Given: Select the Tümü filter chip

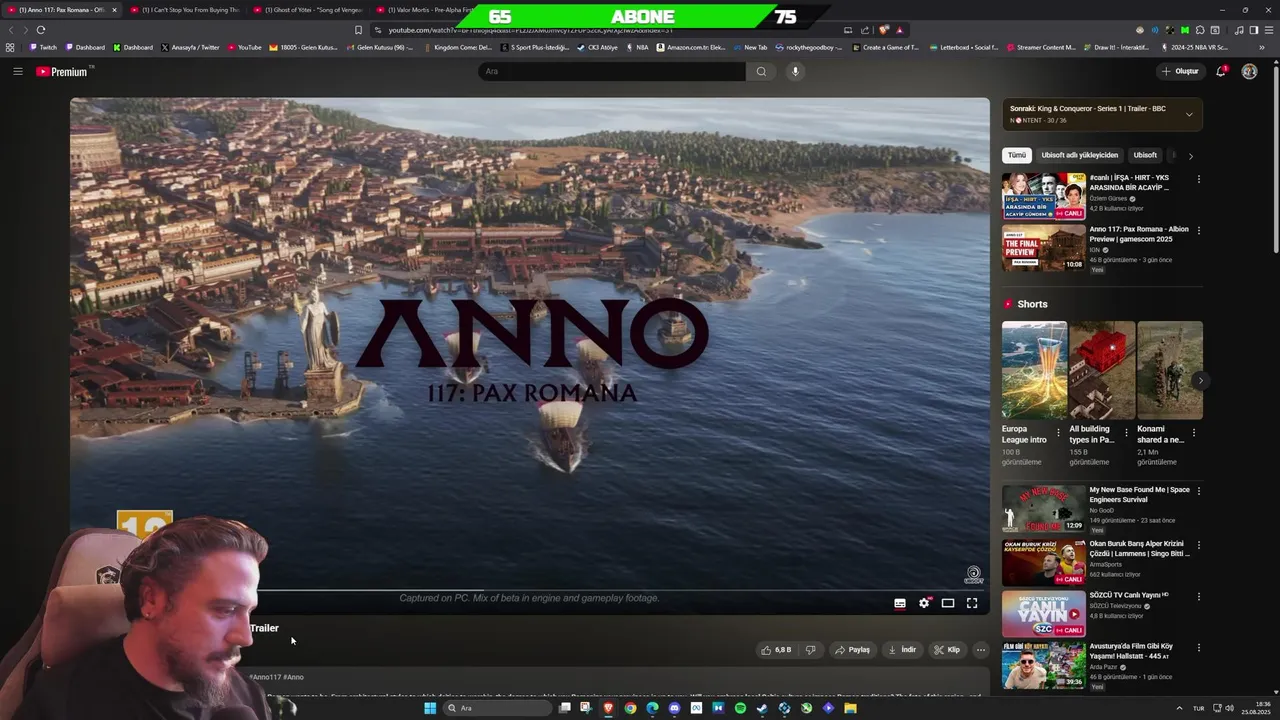Looking at the screenshot, I should (x=1017, y=155).
